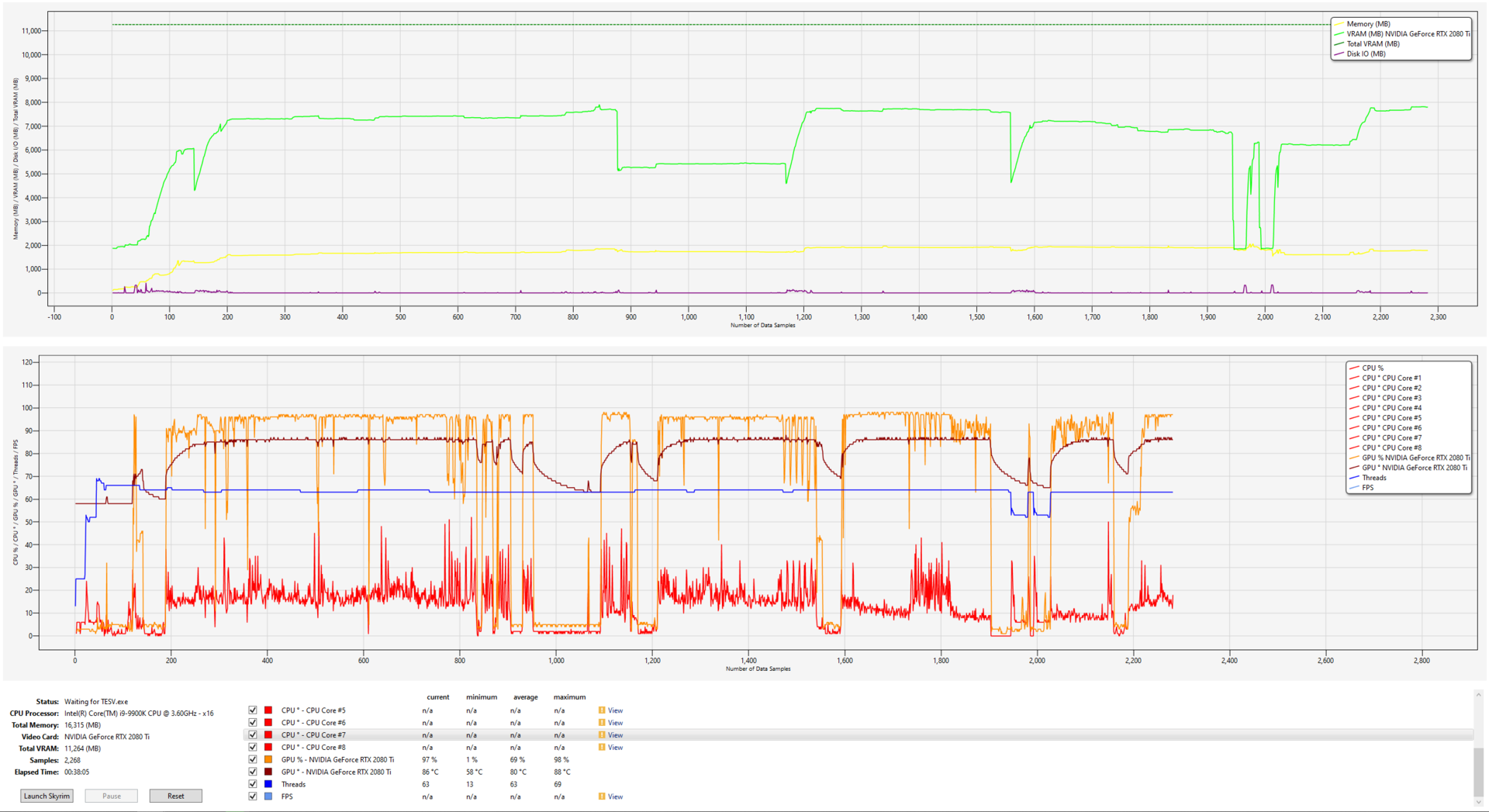Click the 'Memory (MB)' legend entry
This screenshot has width=1489, height=812.
1368,24
